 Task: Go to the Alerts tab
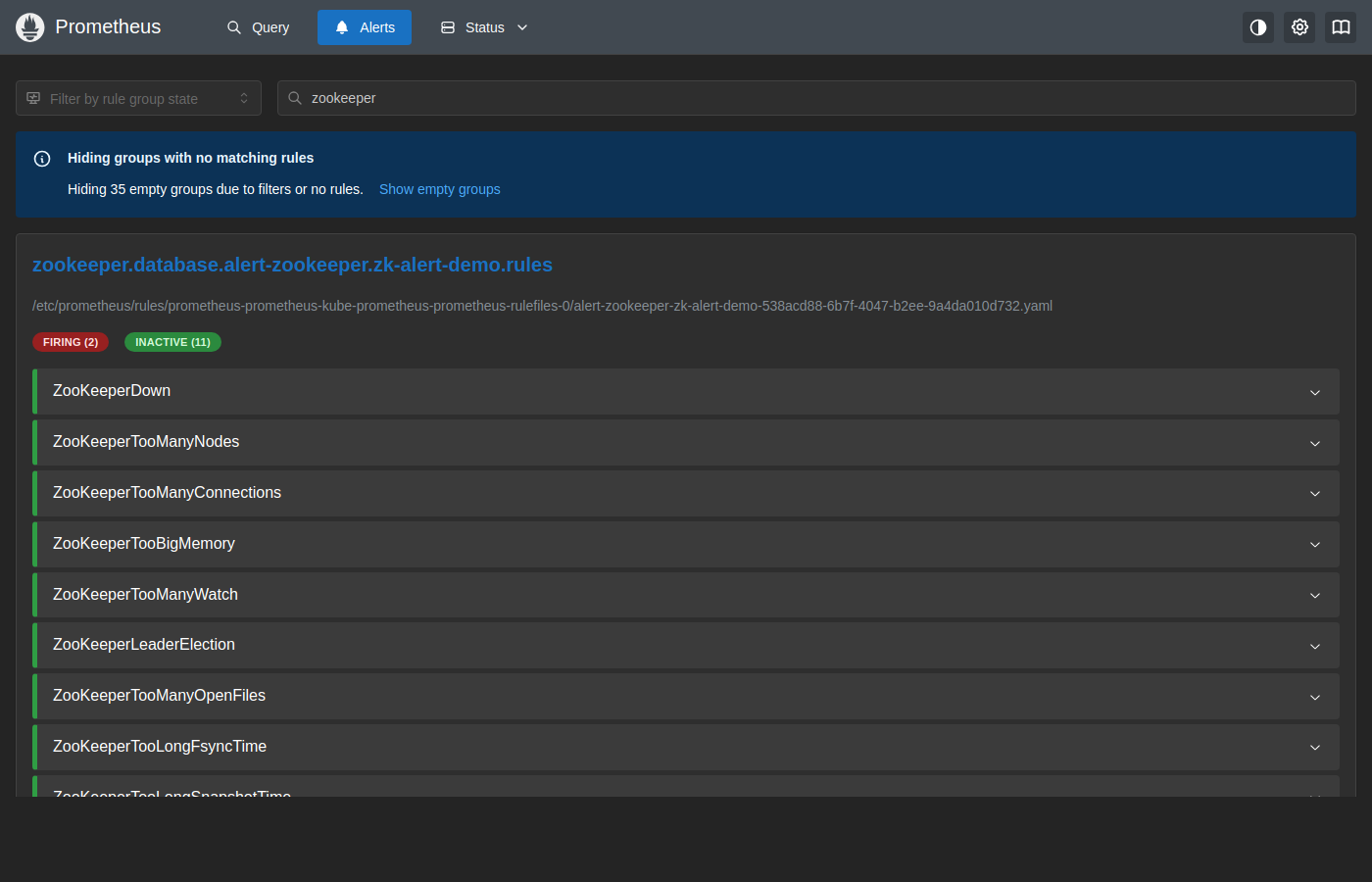365,27
